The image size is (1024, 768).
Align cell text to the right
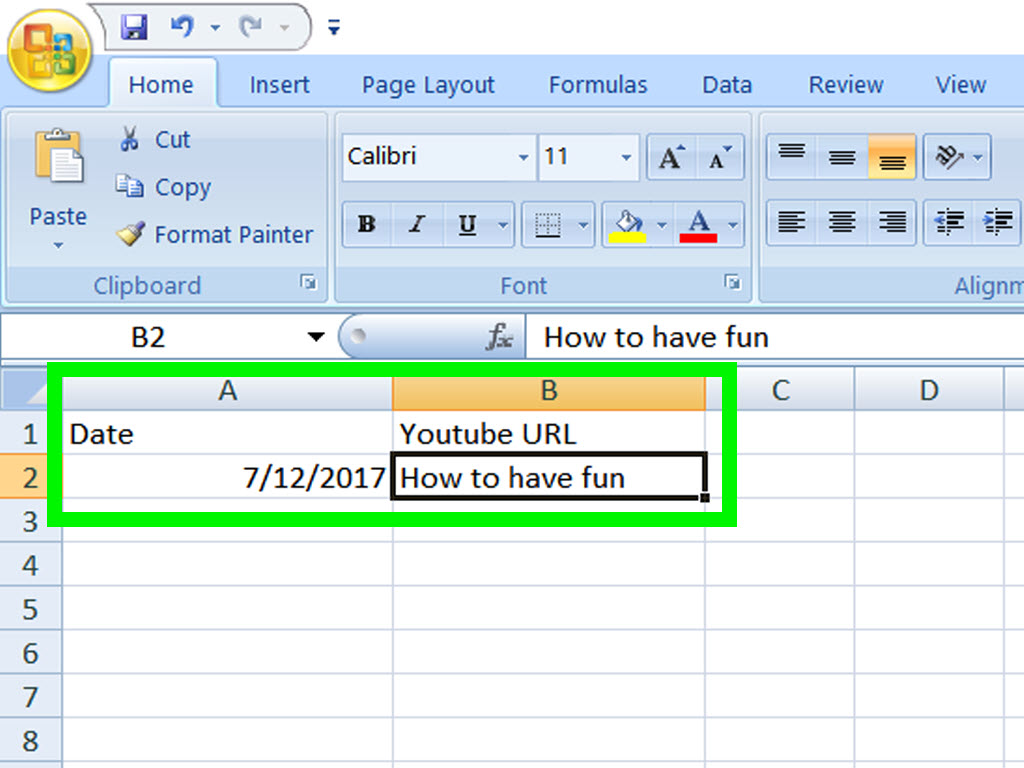click(x=892, y=223)
